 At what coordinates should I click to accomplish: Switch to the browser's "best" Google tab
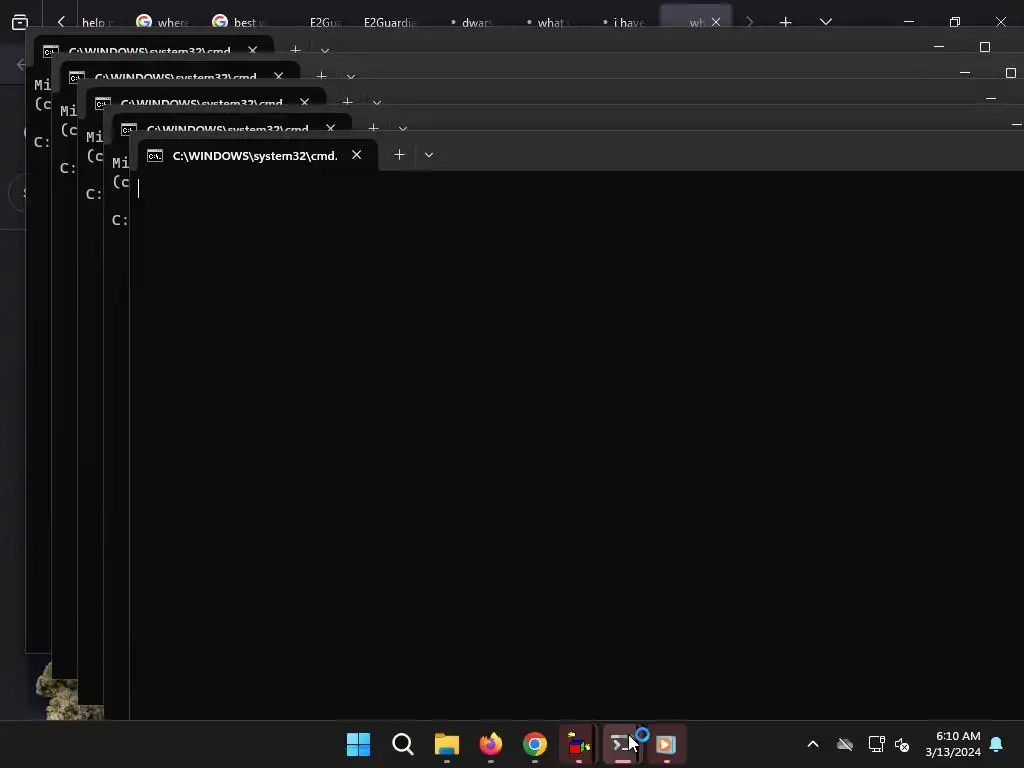tap(239, 22)
